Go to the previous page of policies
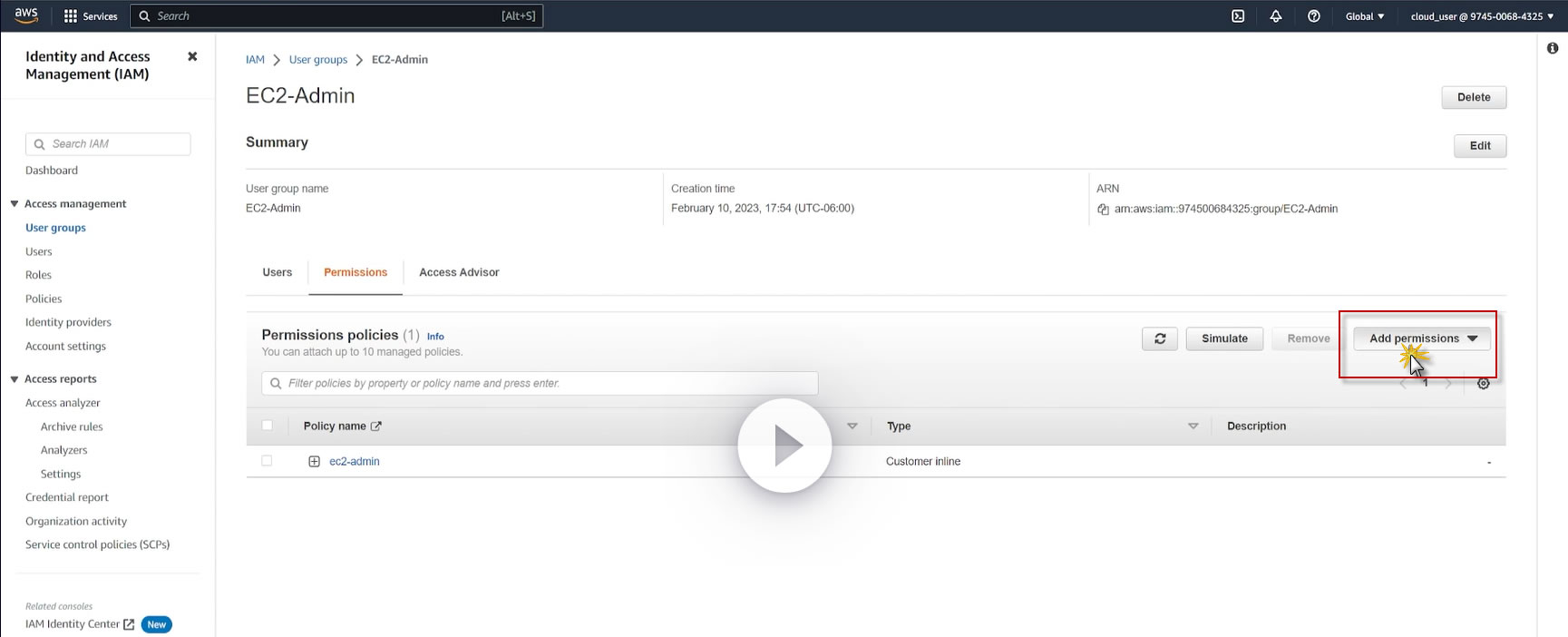This screenshot has height=637, width=1568. tap(1403, 384)
